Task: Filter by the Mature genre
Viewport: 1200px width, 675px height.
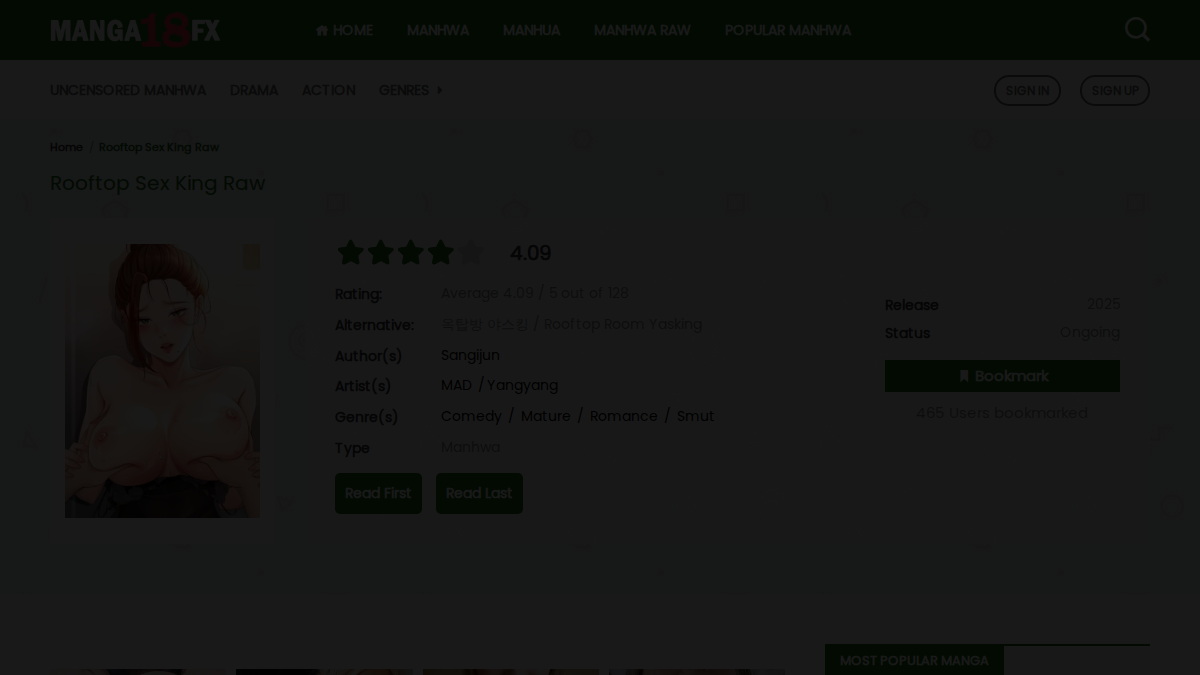Action: coord(546,416)
